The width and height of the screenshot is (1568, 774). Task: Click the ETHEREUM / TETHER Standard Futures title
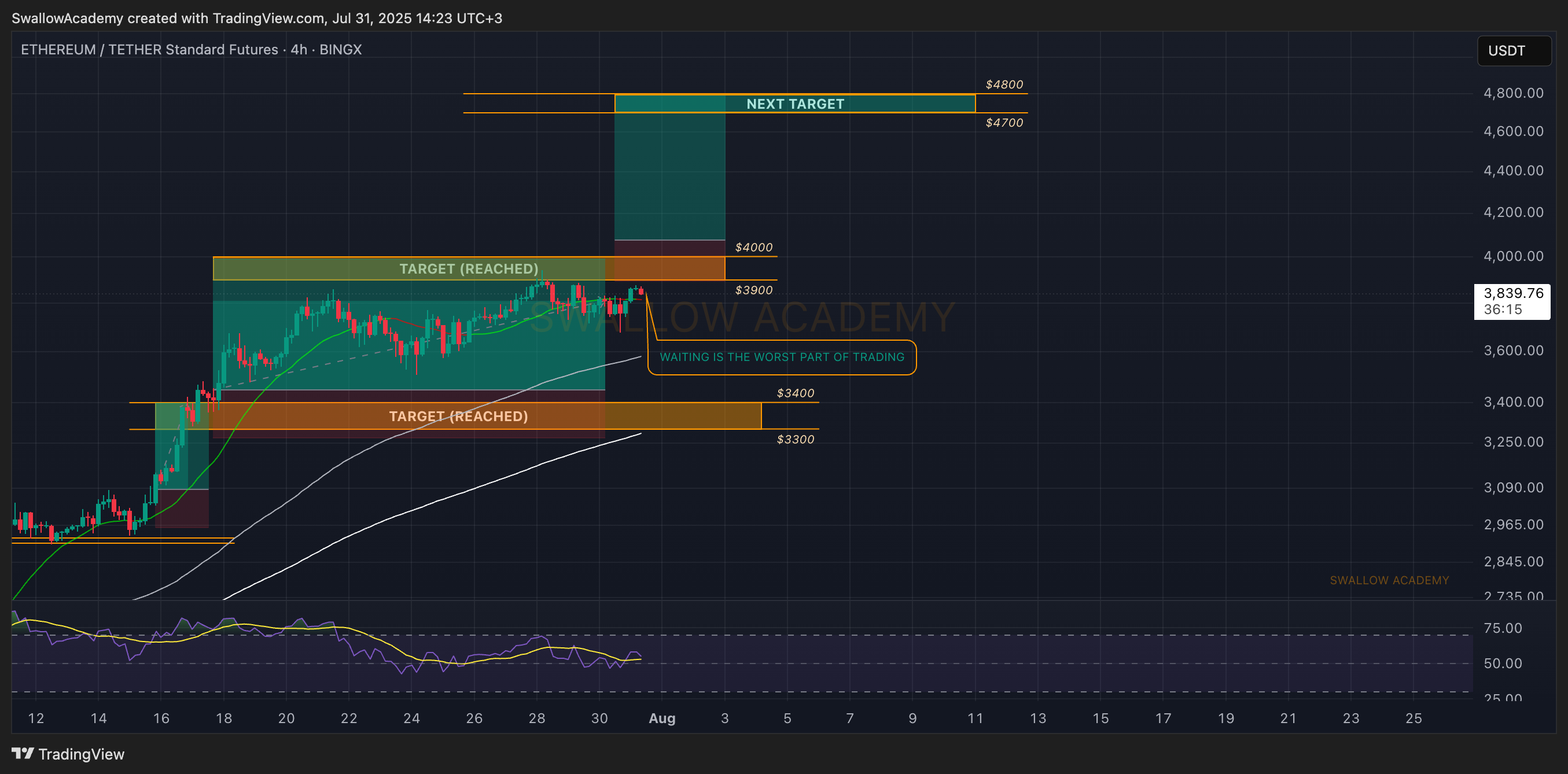pos(191,50)
